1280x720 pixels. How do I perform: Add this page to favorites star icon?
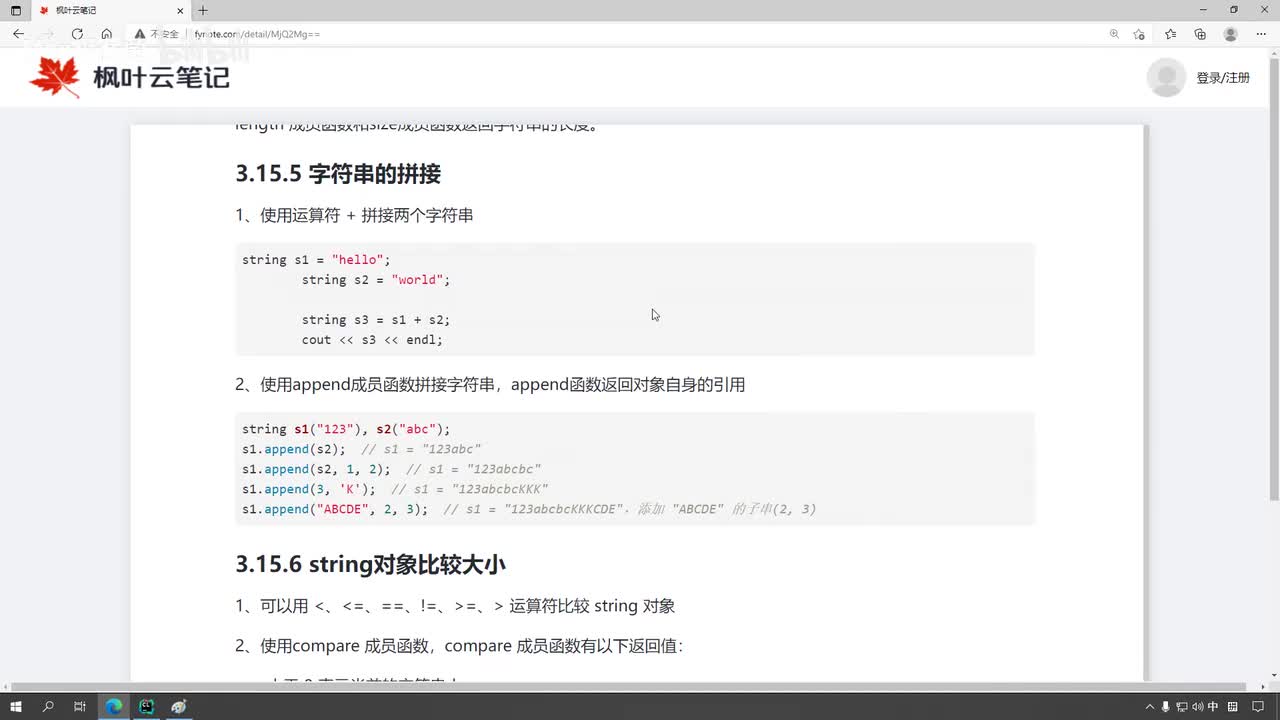1139,34
